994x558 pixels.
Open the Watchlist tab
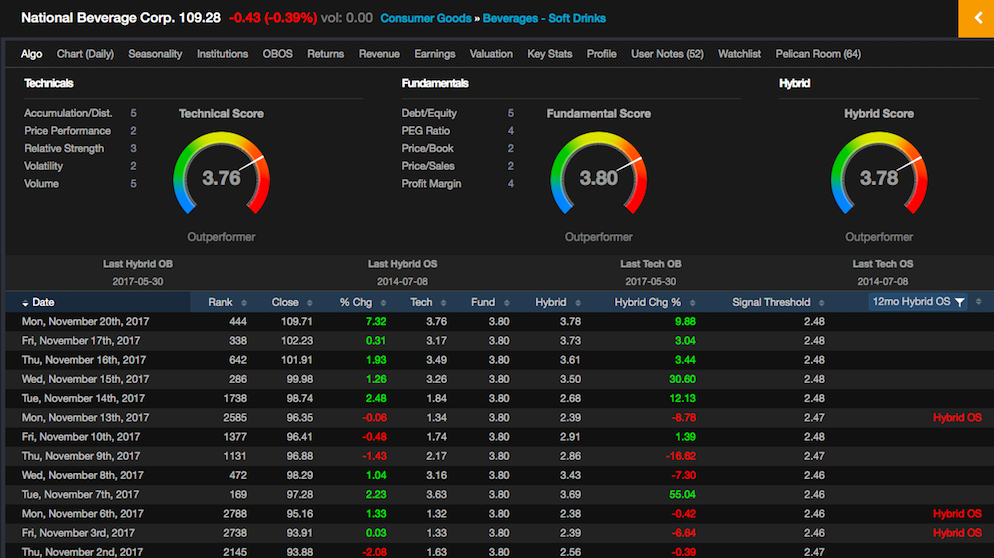coord(739,54)
